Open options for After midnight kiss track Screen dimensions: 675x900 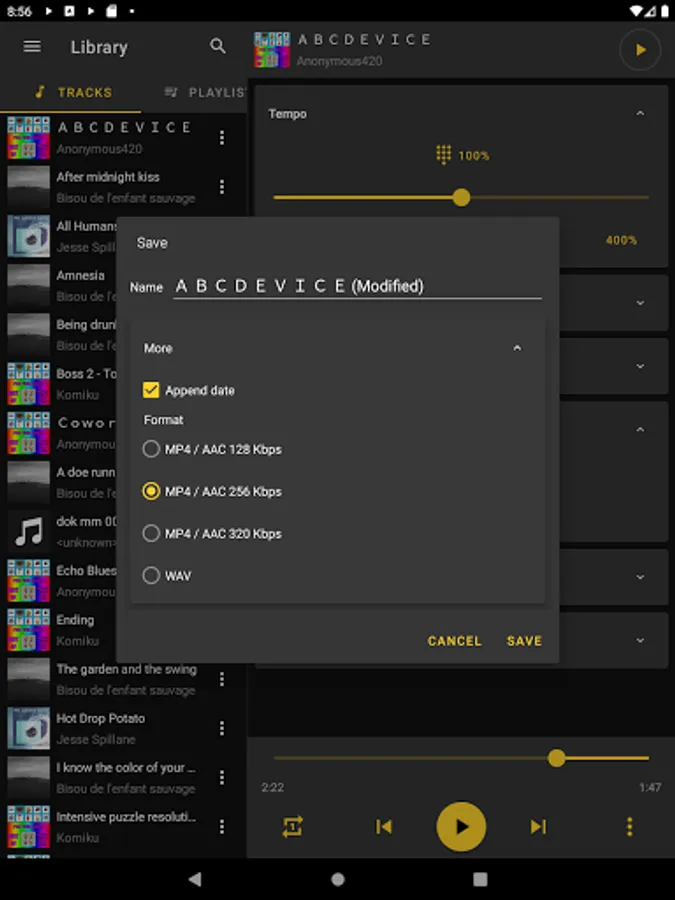pyautogui.click(x=222, y=187)
